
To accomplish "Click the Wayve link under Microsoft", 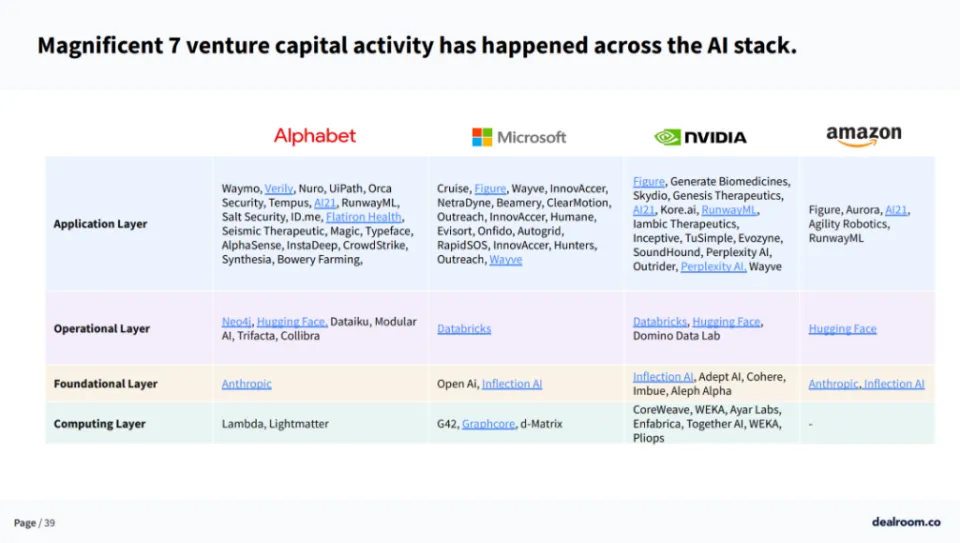I will (x=506, y=260).
